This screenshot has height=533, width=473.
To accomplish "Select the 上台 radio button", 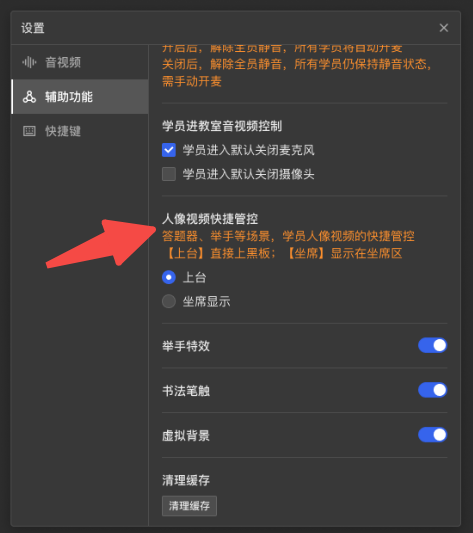I will [x=169, y=277].
